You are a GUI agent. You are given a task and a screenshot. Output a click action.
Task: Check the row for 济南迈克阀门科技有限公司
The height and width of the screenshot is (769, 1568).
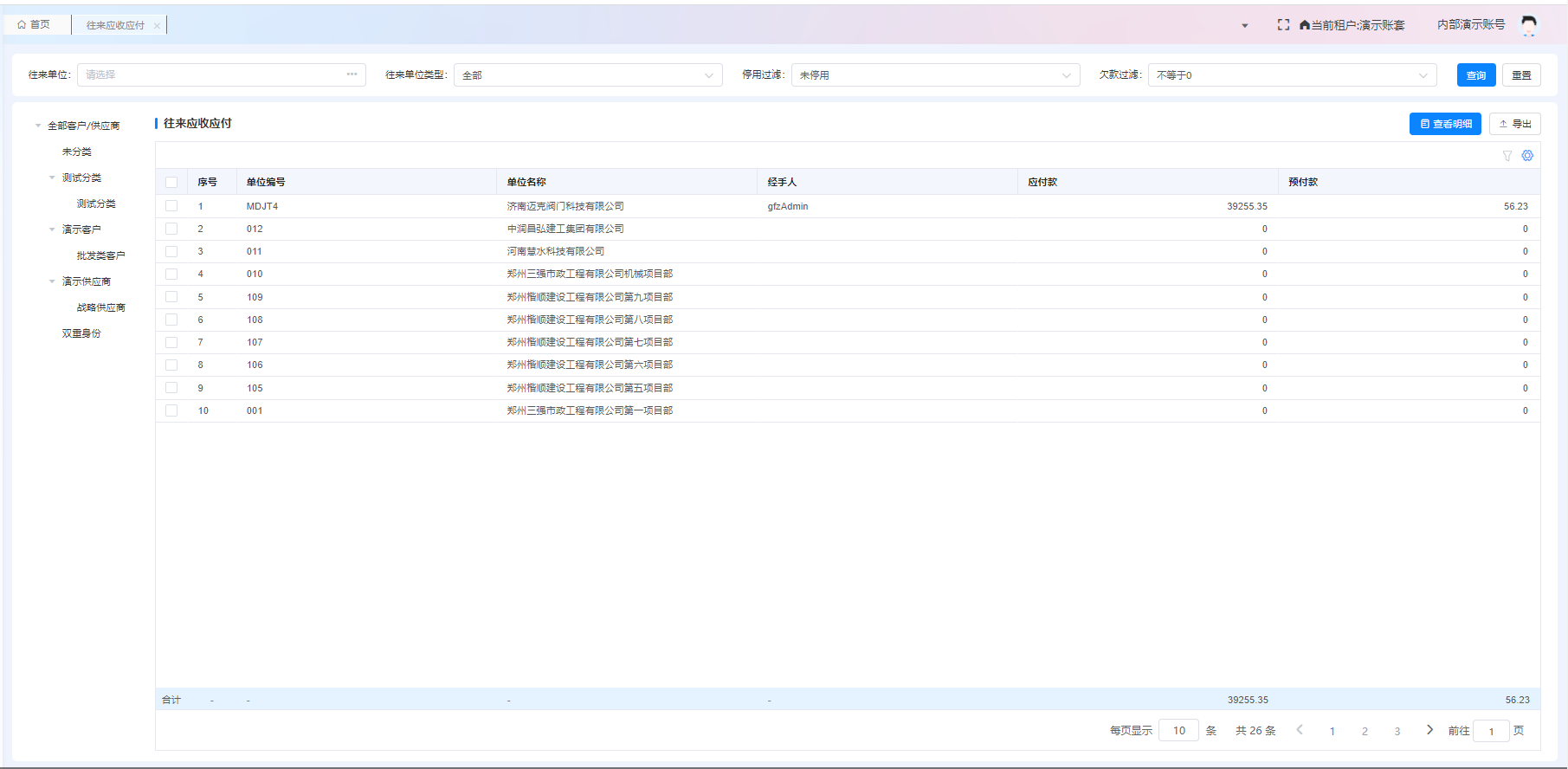click(171, 206)
